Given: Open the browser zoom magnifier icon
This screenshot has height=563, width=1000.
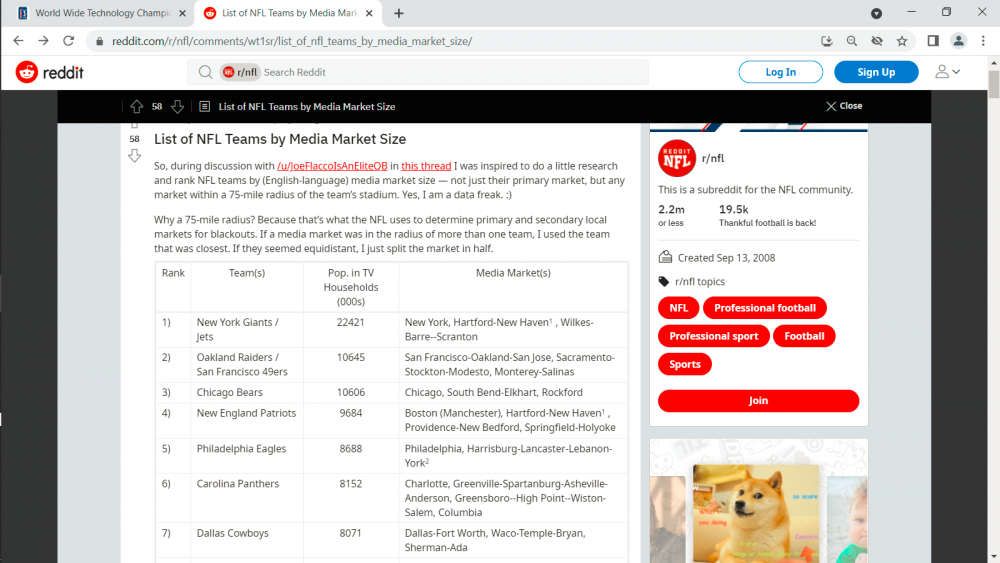Looking at the screenshot, I should coord(852,41).
